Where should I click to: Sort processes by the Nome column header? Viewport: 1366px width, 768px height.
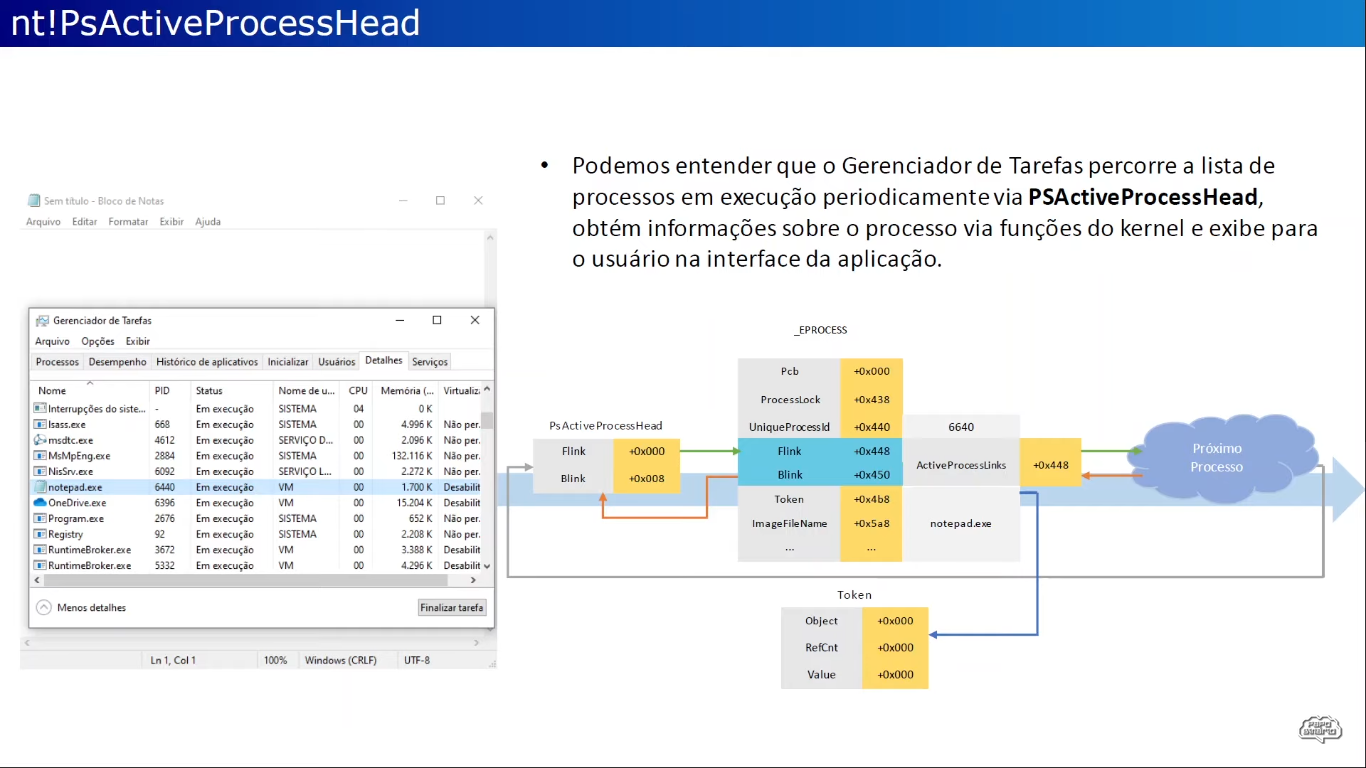(x=52, y=391)
